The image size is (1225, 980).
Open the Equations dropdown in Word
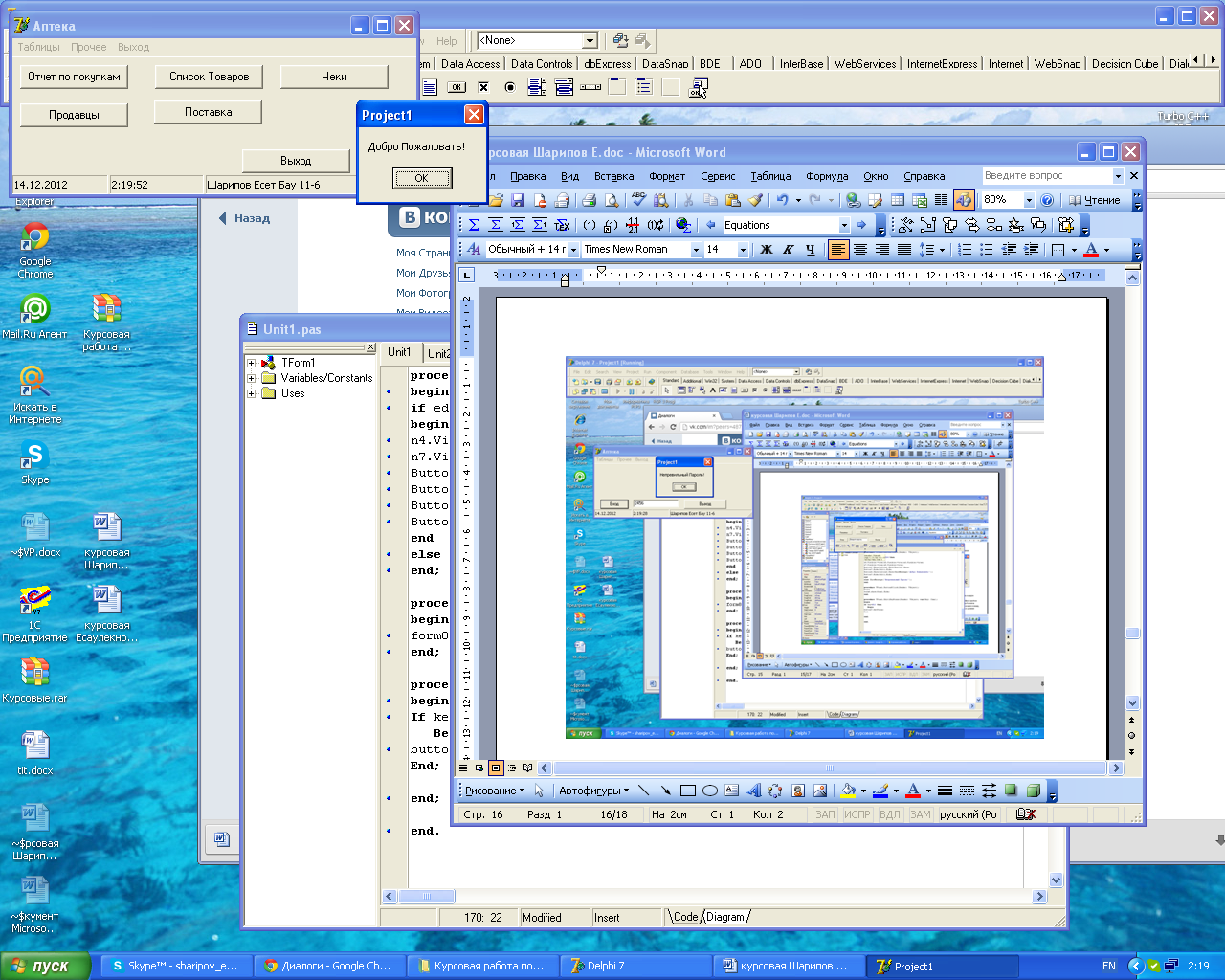point(844,225)
